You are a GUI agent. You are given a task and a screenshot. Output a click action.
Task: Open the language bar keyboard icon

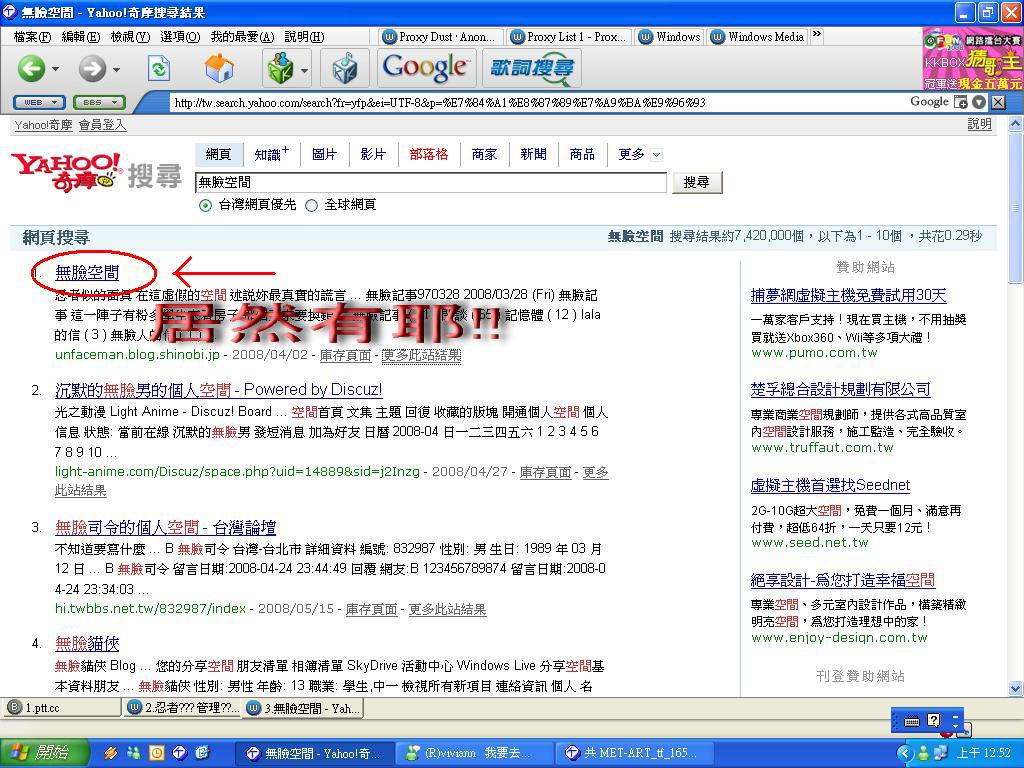coord(912,721)
